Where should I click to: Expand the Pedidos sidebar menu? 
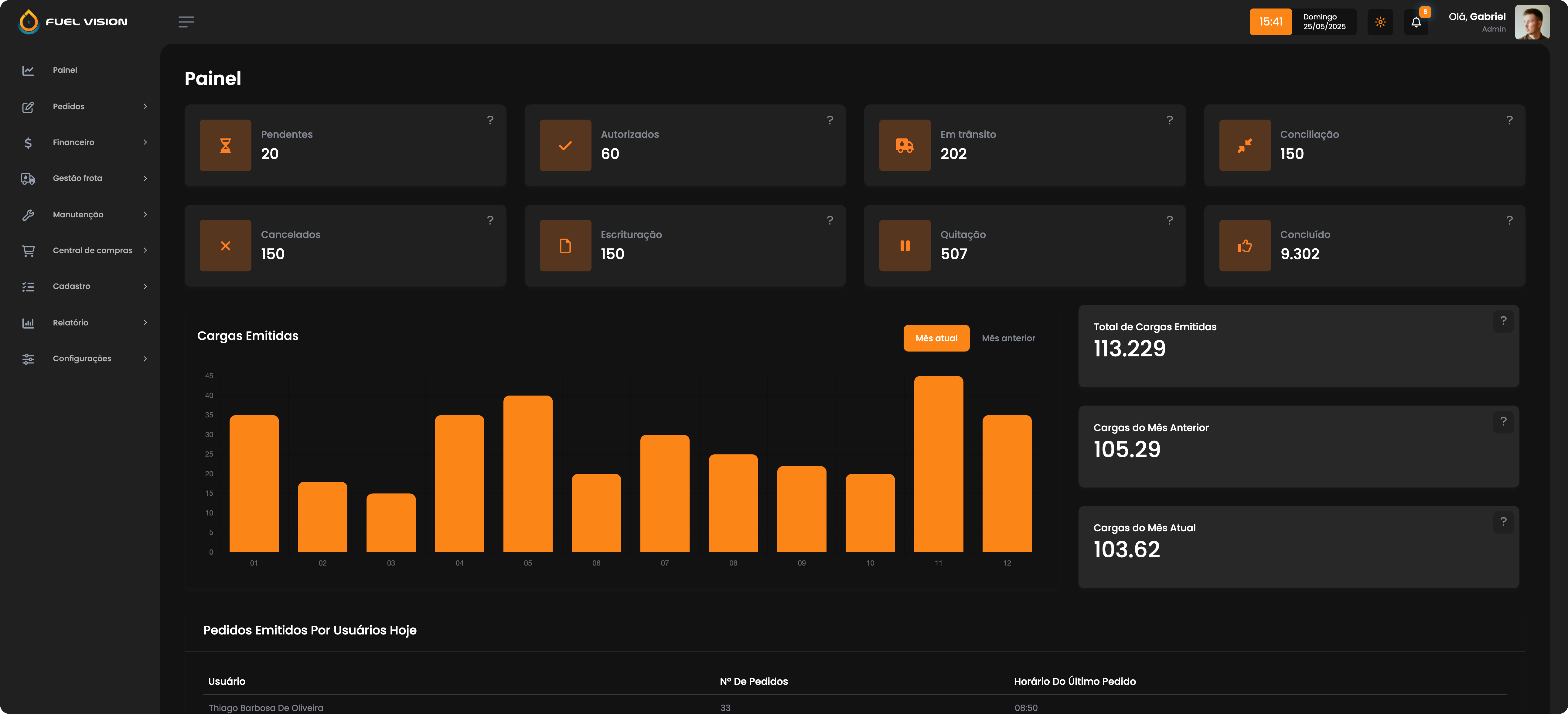click(x=68, y=107)
